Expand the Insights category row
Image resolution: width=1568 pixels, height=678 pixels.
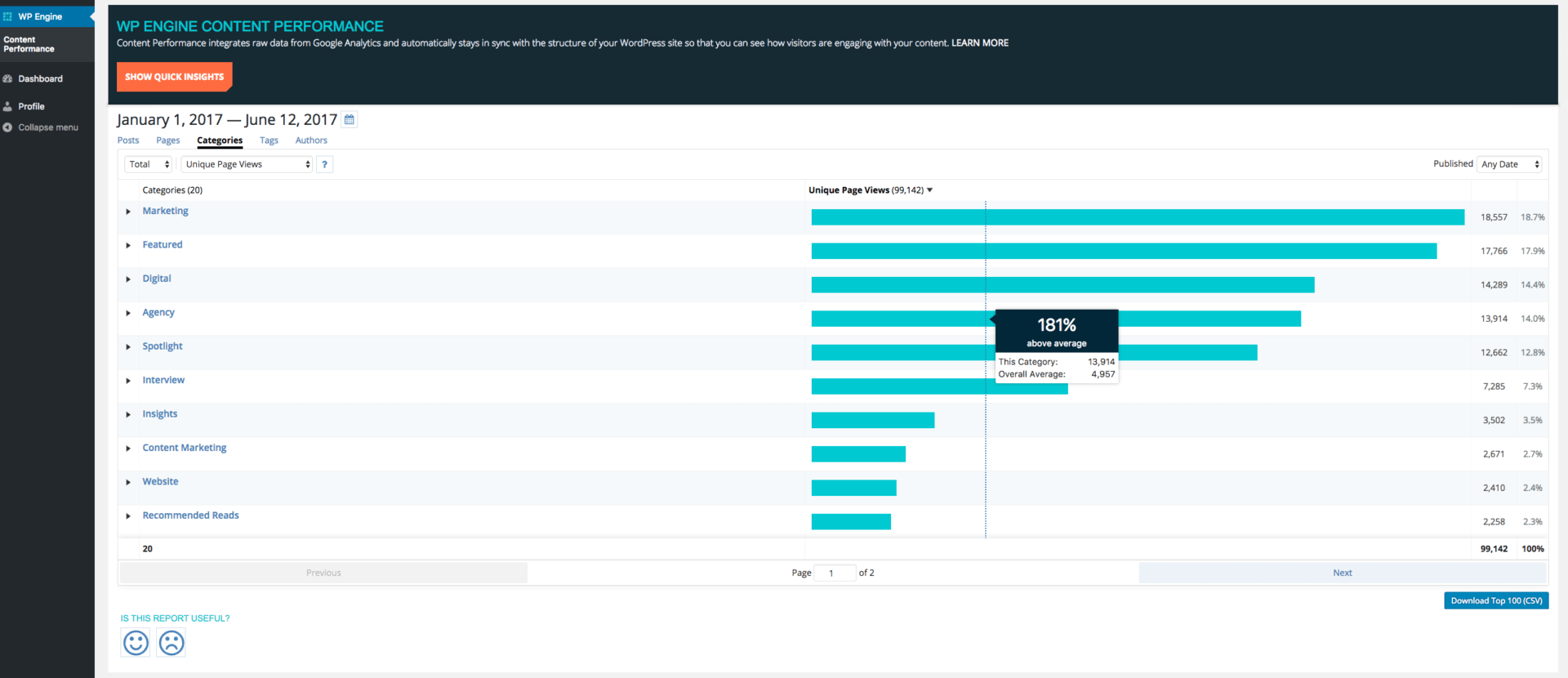click(128, 415)
